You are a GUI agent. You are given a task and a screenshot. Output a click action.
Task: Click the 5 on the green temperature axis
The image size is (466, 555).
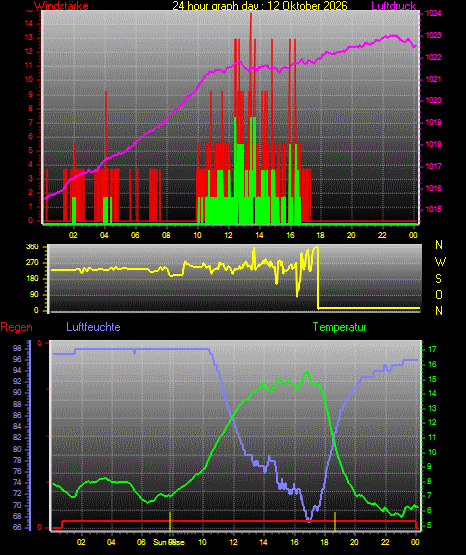429,526
